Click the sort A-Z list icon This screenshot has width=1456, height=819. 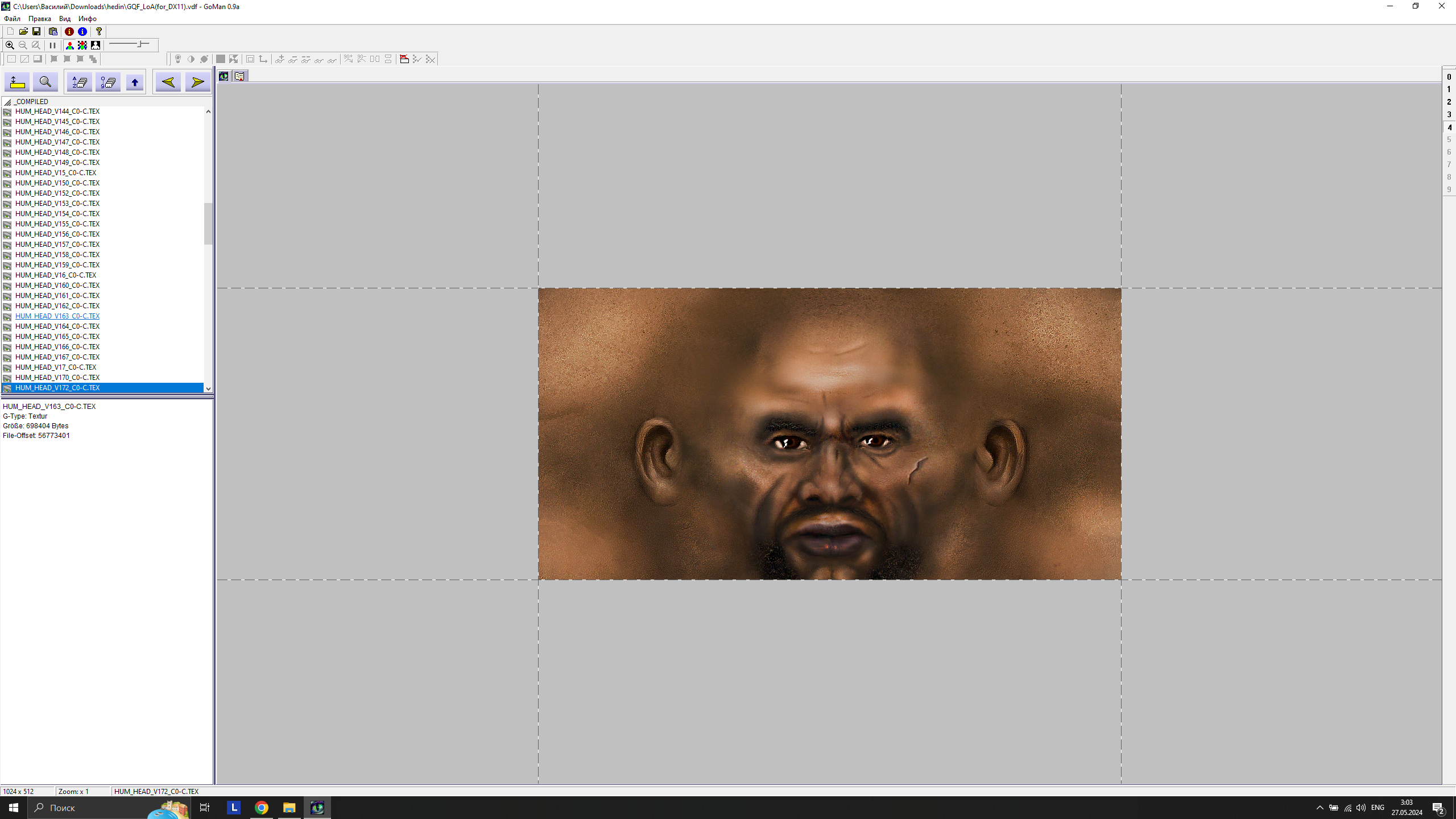tap(80, 82)
